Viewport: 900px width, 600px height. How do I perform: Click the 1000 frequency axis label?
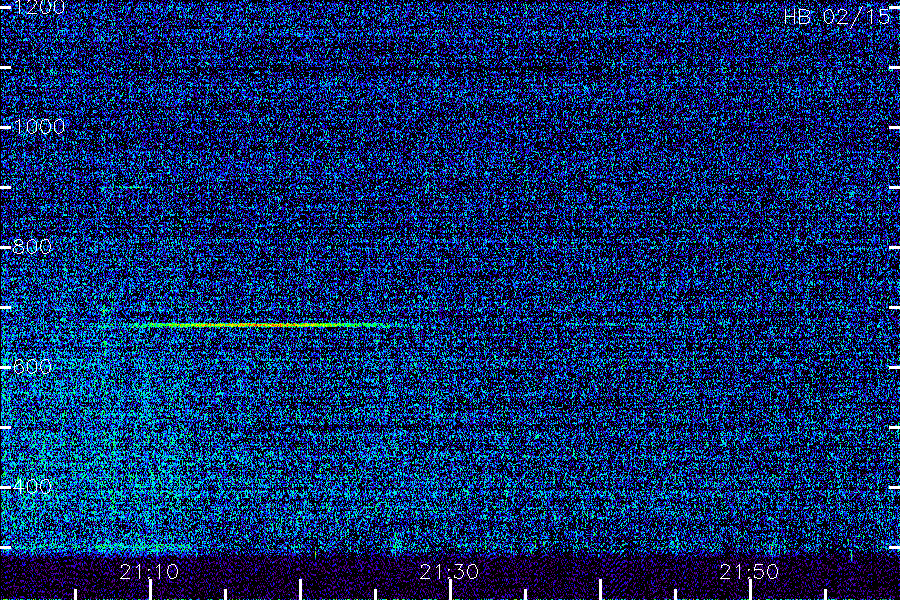[x=39, y=127]
